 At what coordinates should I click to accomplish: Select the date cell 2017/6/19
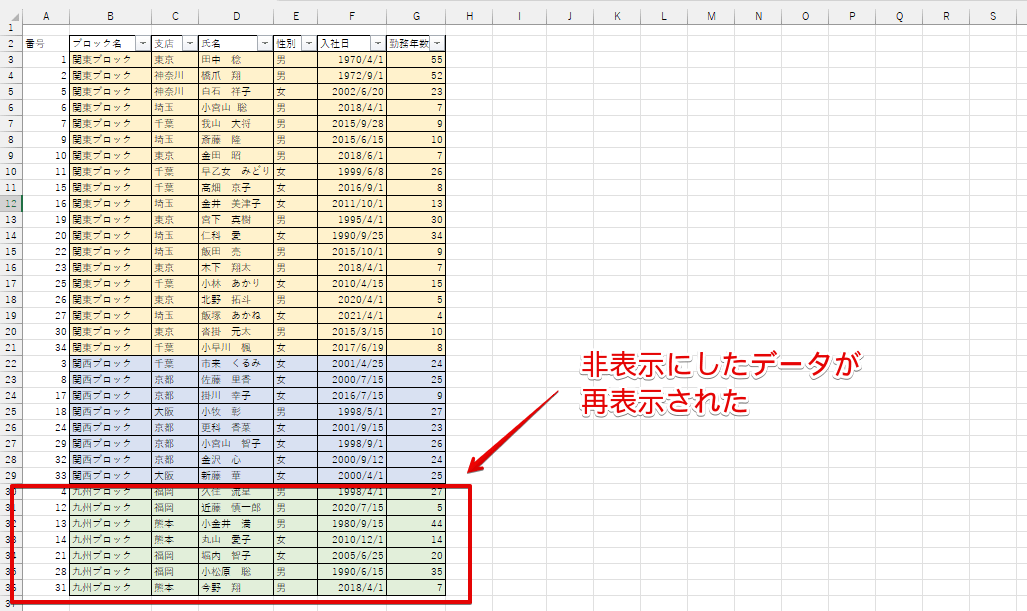coord(352,348)
